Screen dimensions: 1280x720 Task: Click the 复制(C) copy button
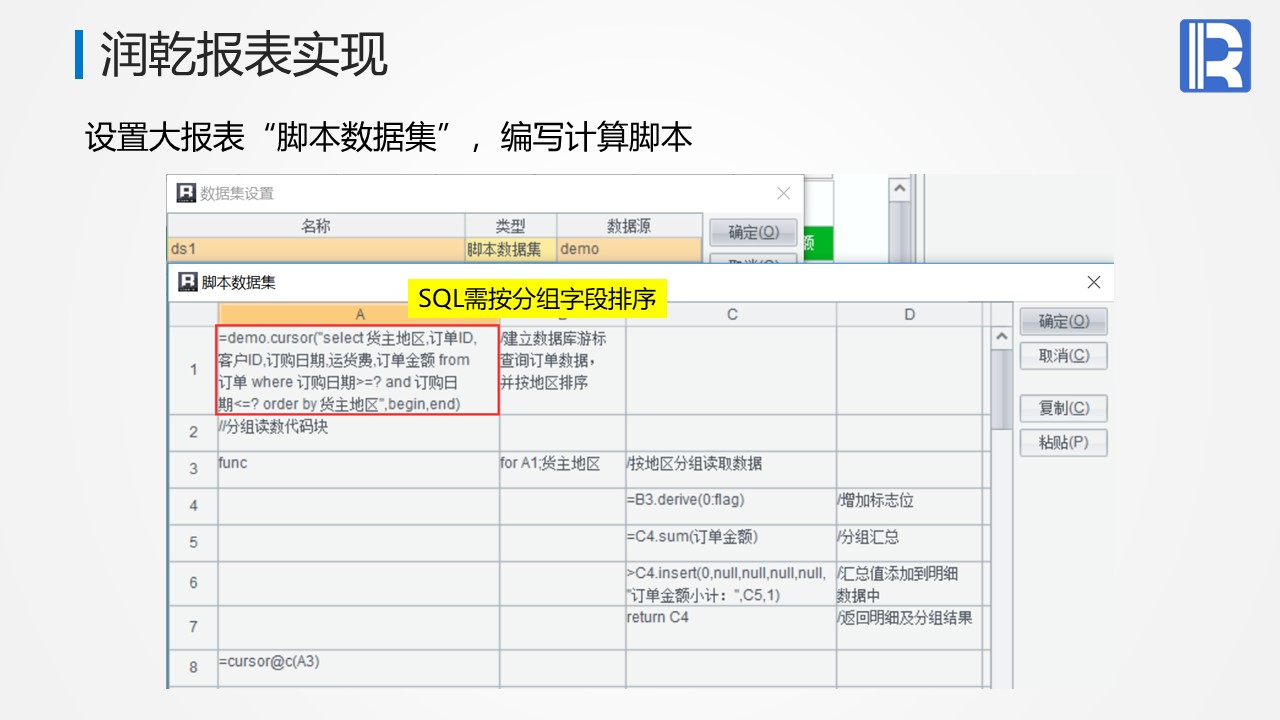pos(1063,408)
